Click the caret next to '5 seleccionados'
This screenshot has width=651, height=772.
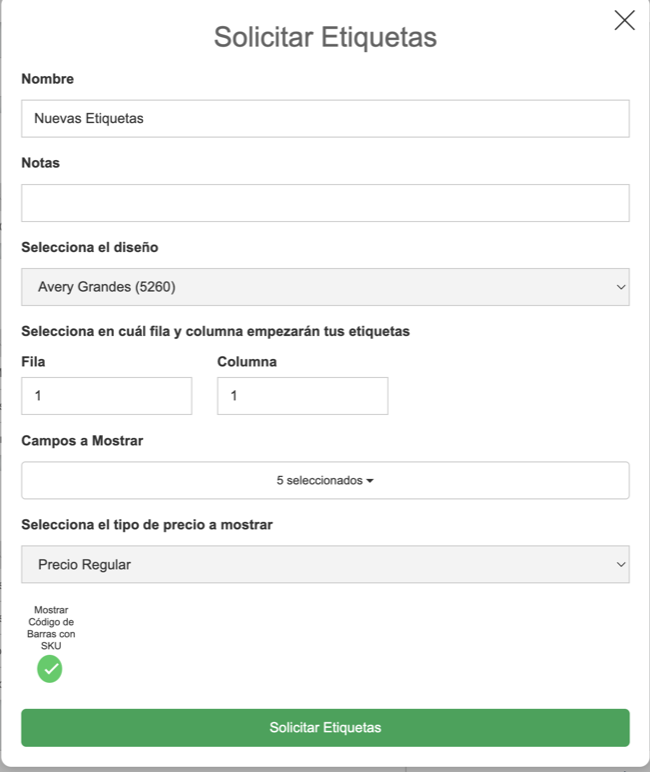[x=370, y=481]
